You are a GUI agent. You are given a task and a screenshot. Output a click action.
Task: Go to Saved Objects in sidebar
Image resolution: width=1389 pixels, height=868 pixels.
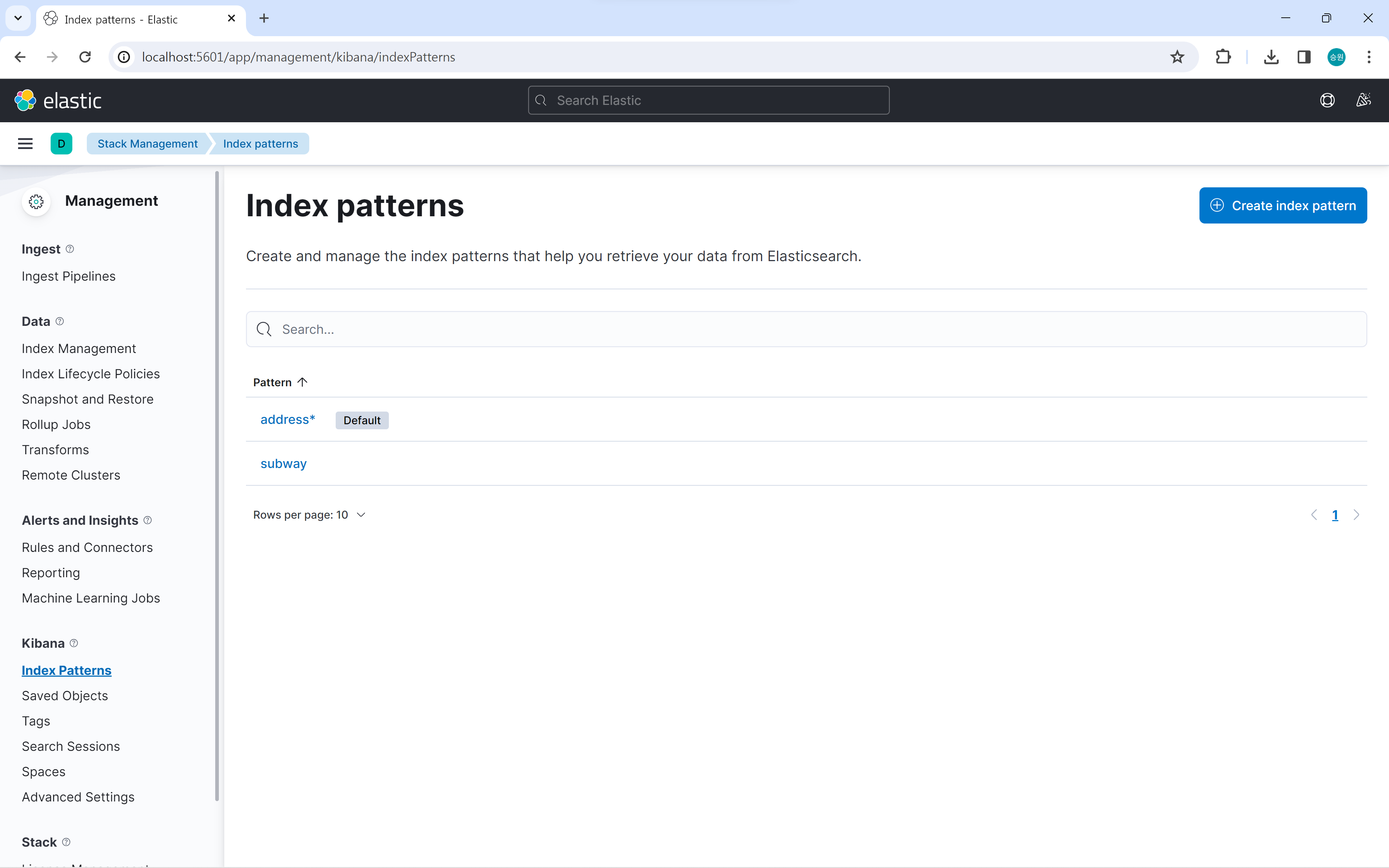tap(65, 696)
